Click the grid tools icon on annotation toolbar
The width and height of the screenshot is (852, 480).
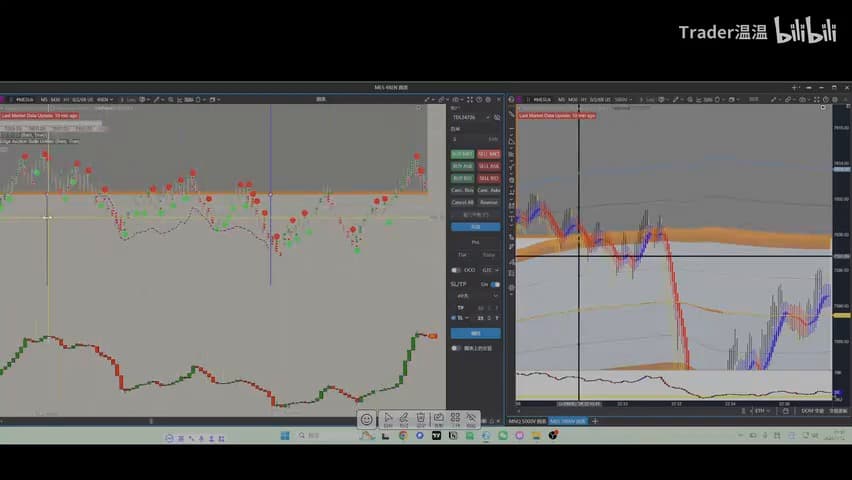[x=455, y=419]
